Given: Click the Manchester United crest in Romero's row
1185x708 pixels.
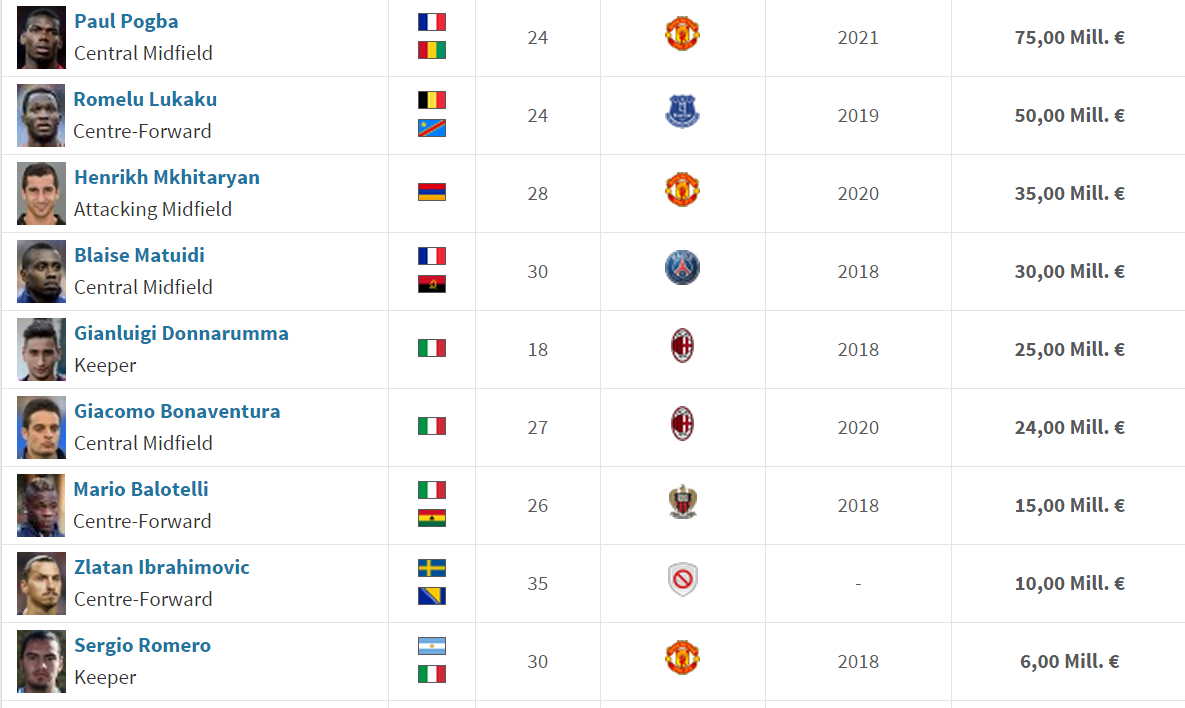Looking at the screenshot, I should coord(682,659).
